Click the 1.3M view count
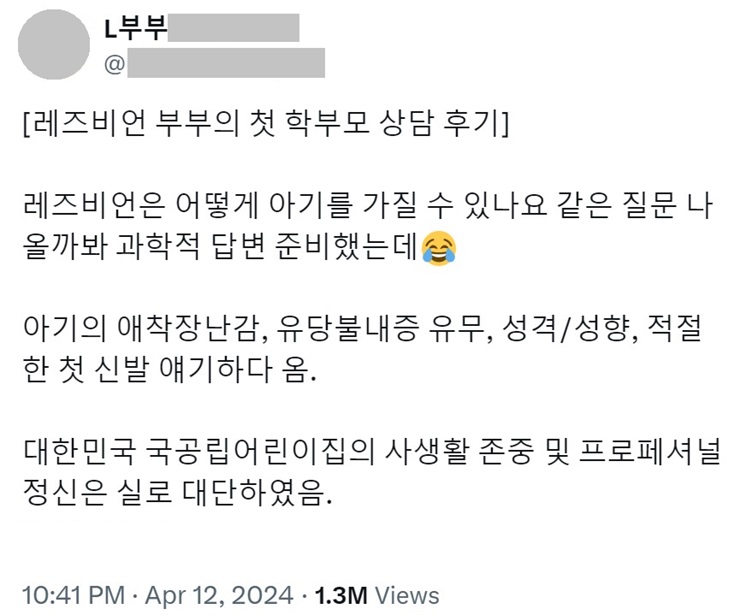This screenshot has height=615, width=740. pyautogui.click(x=341, y=595)
